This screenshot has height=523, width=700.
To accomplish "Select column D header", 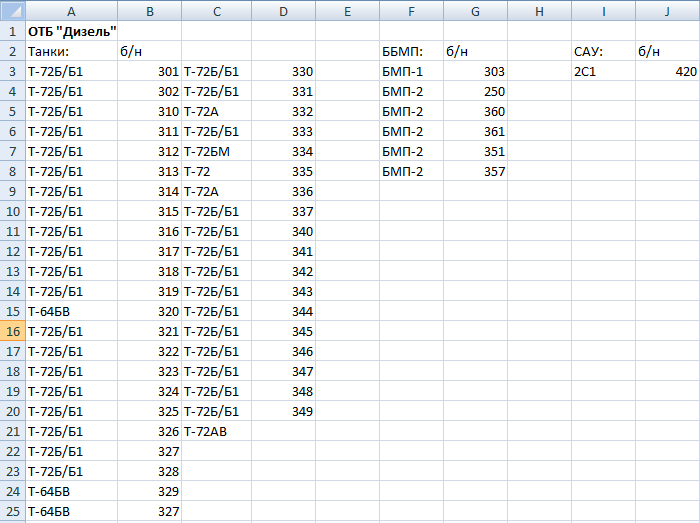I will [283, 11].
